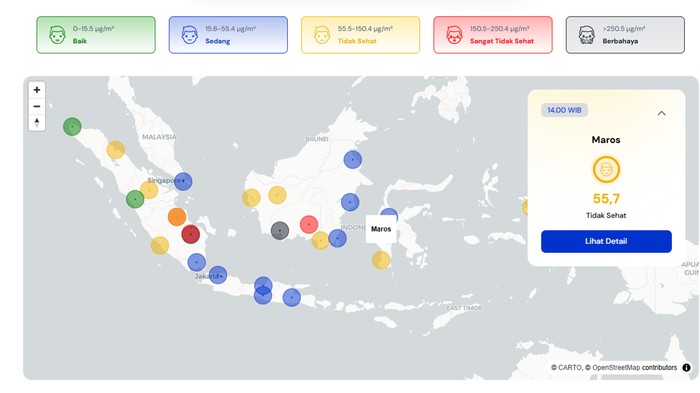The height and width of the screenshot is (393, 700).
Task: Select the red Sangat Tidak Sehat legend card
Action: 492,35
